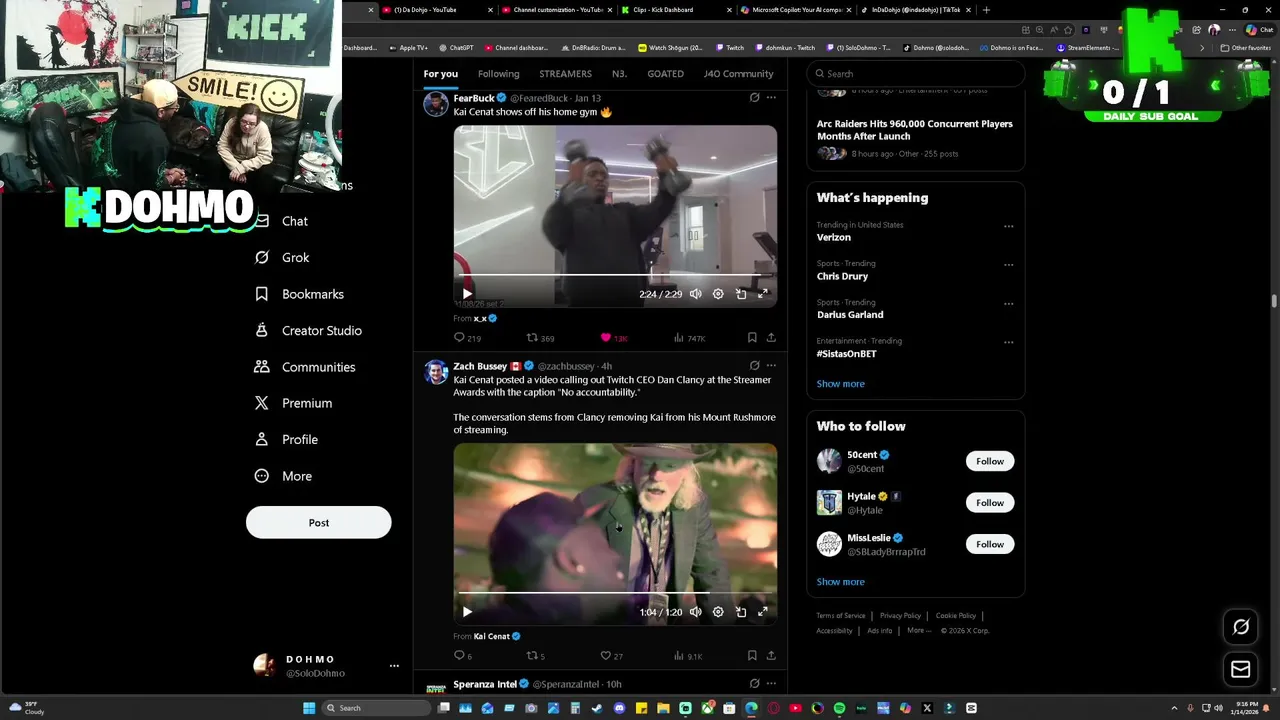Fullscreen Zach Bussey's video

point(763,612)
